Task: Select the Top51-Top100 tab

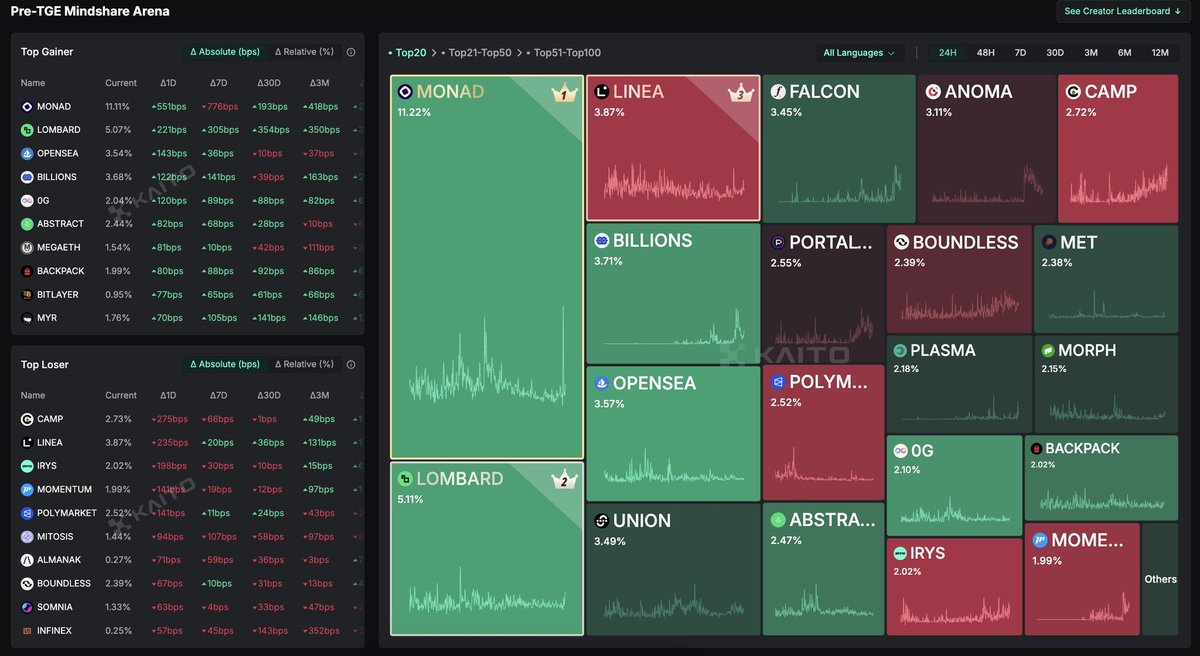Action: (x=563, y=53)
